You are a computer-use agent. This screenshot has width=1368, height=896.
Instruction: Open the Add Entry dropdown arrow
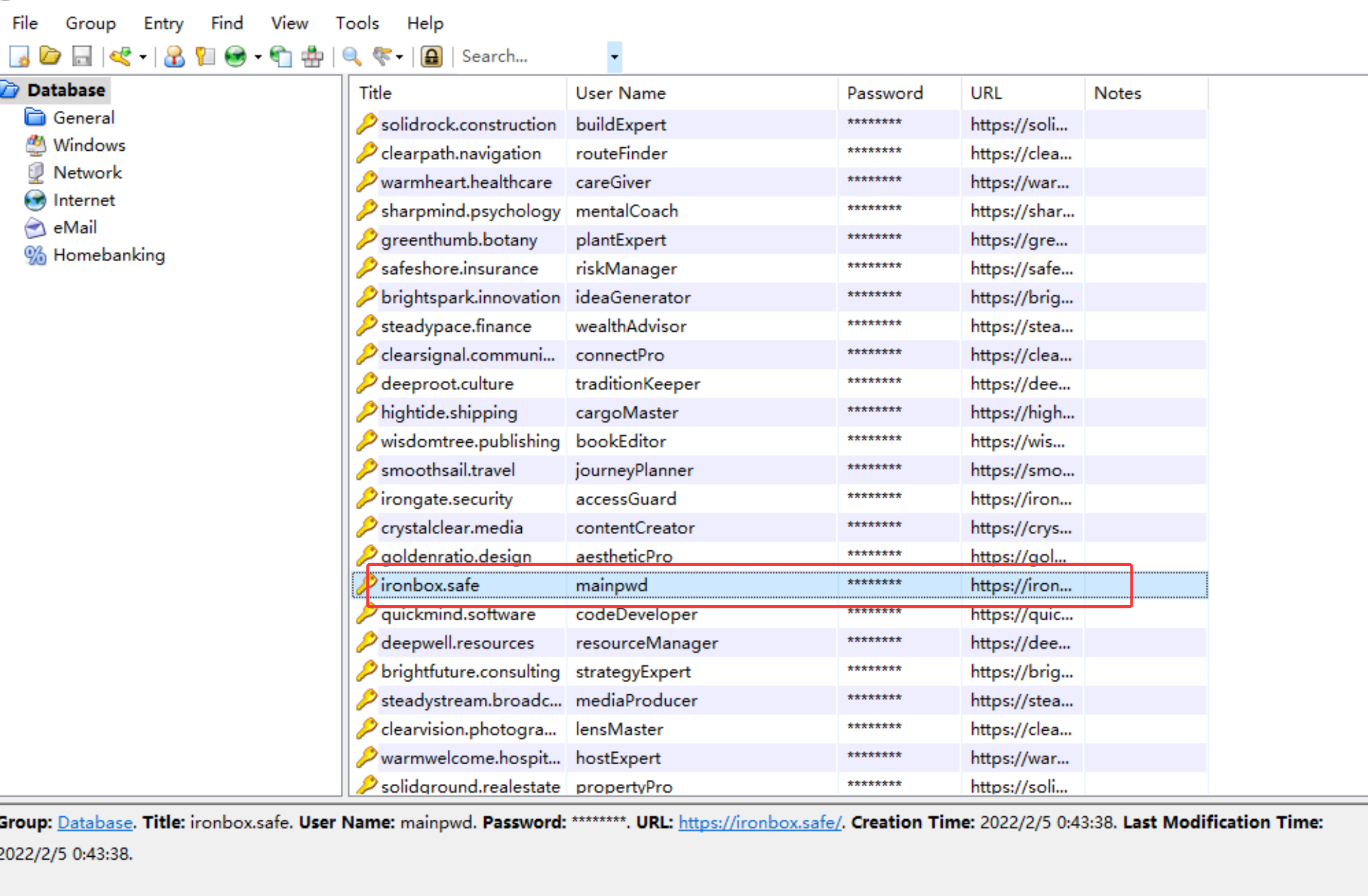[143, 57]
